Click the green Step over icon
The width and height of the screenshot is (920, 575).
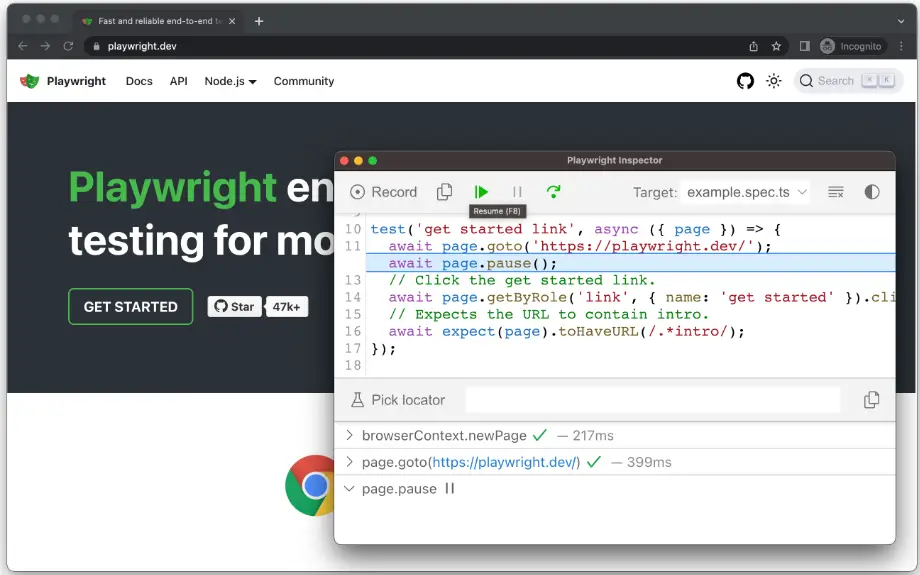tap(553, 192)
